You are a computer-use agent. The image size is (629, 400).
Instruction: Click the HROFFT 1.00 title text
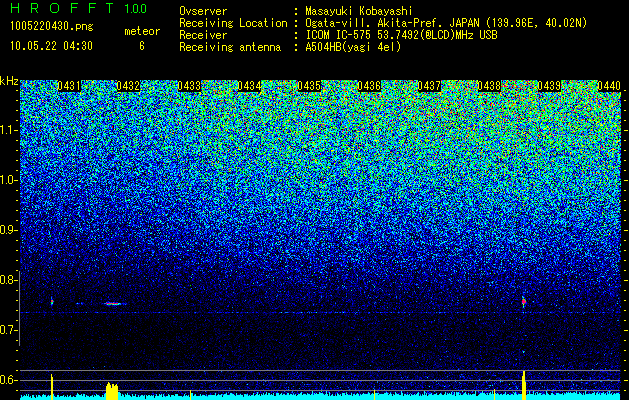[79, 8]
